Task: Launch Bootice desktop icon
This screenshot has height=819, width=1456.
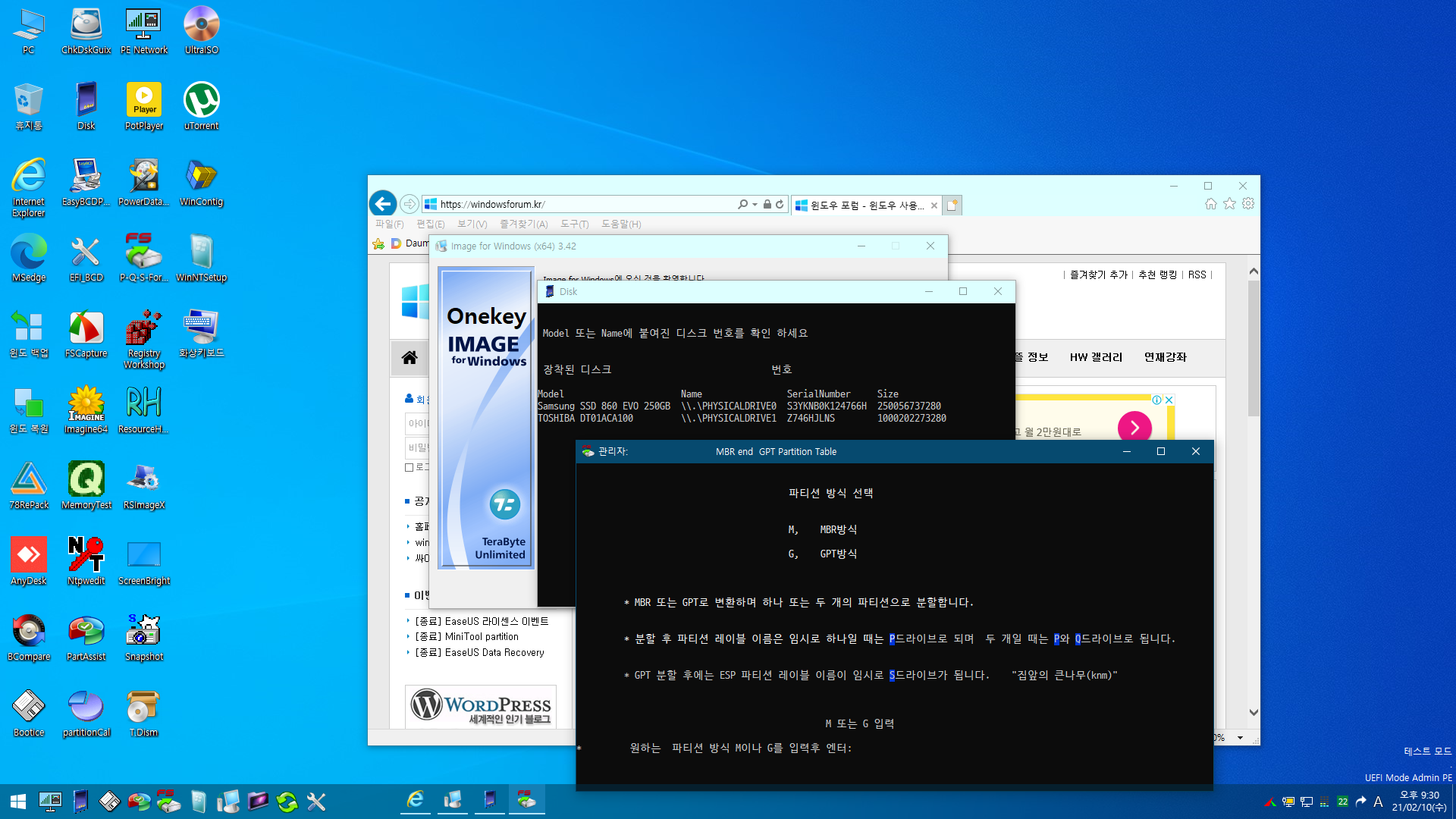Action: pyautogui.click(x=29, y=713)
